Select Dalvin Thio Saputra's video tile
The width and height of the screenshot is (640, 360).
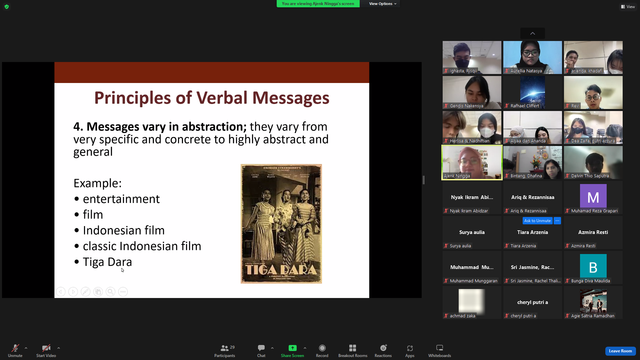coord(593,162)
